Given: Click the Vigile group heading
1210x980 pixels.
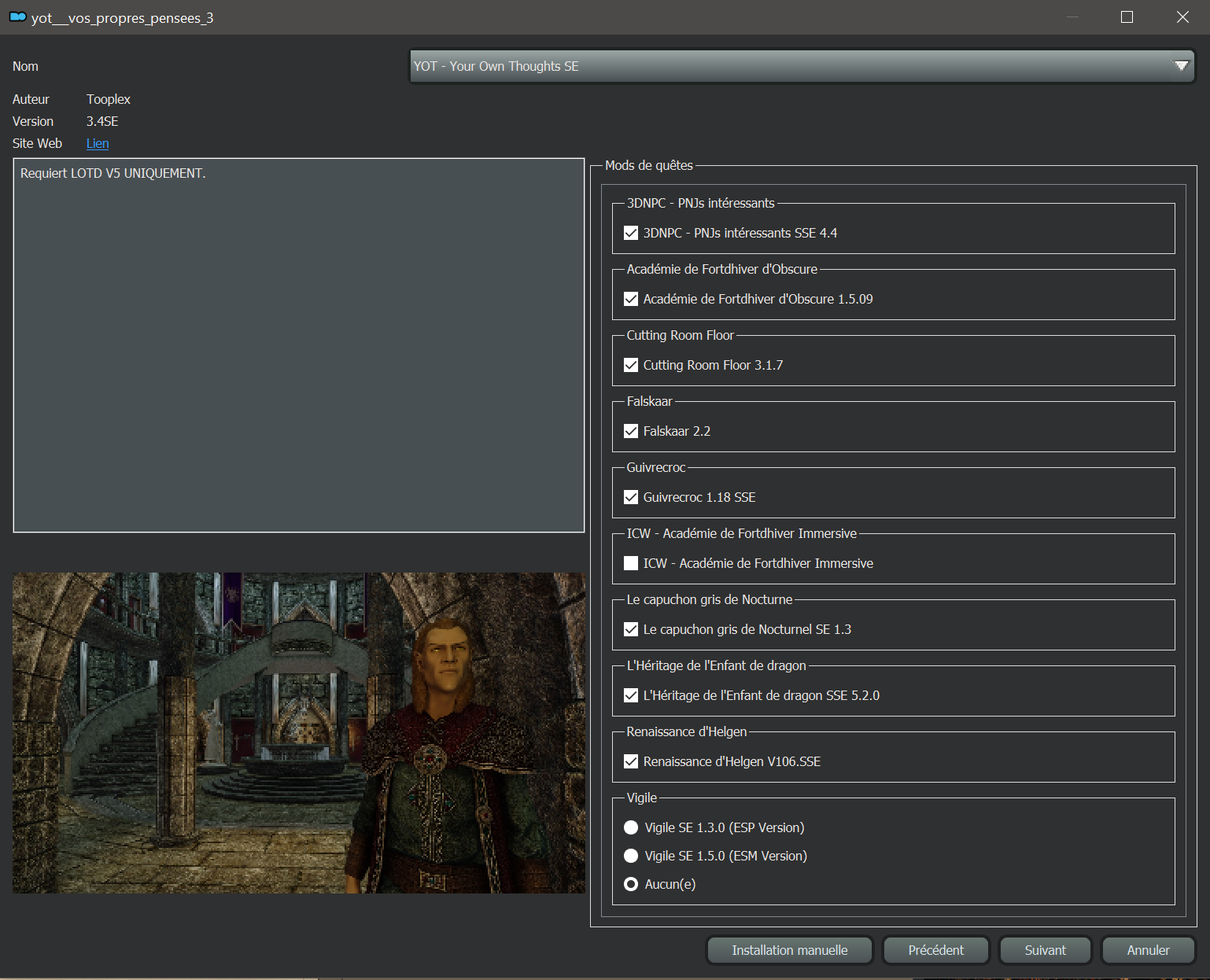Looking at the screenshot, I should point(642,798).
